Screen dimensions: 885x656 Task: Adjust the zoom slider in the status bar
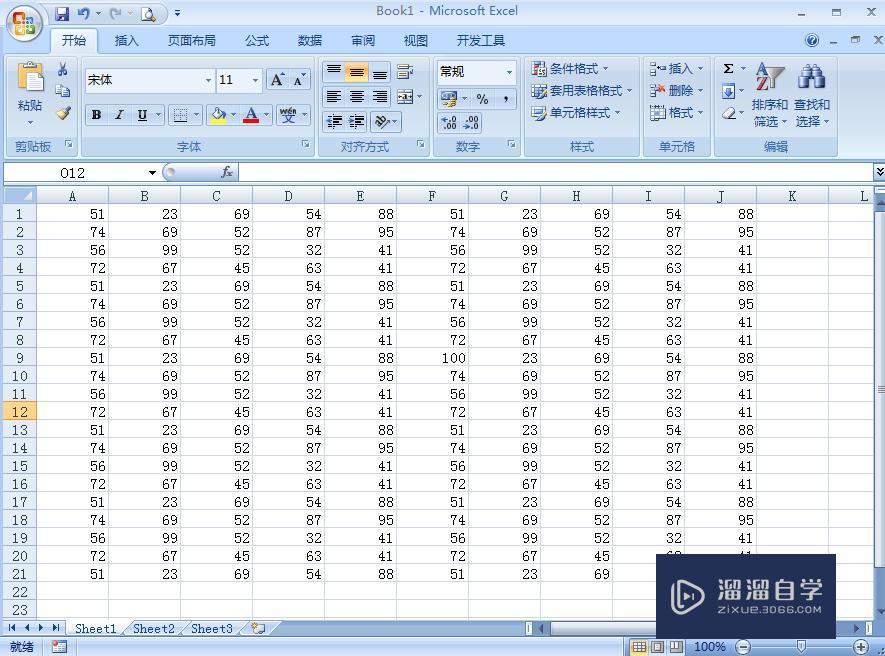pos(800,646)
